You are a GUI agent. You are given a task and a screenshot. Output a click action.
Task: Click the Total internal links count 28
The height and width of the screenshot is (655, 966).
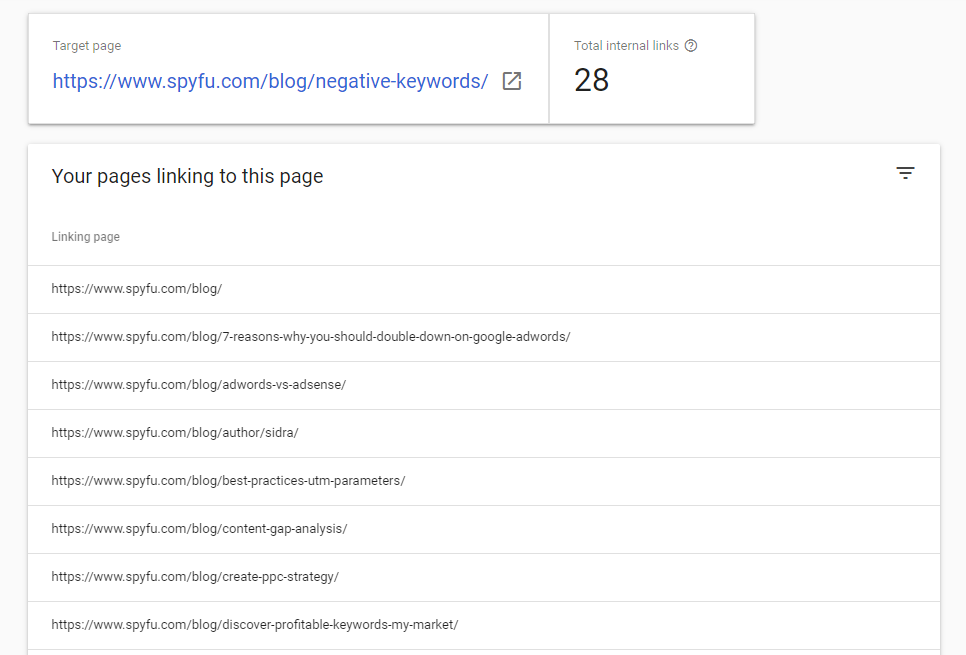pos(591,80)
